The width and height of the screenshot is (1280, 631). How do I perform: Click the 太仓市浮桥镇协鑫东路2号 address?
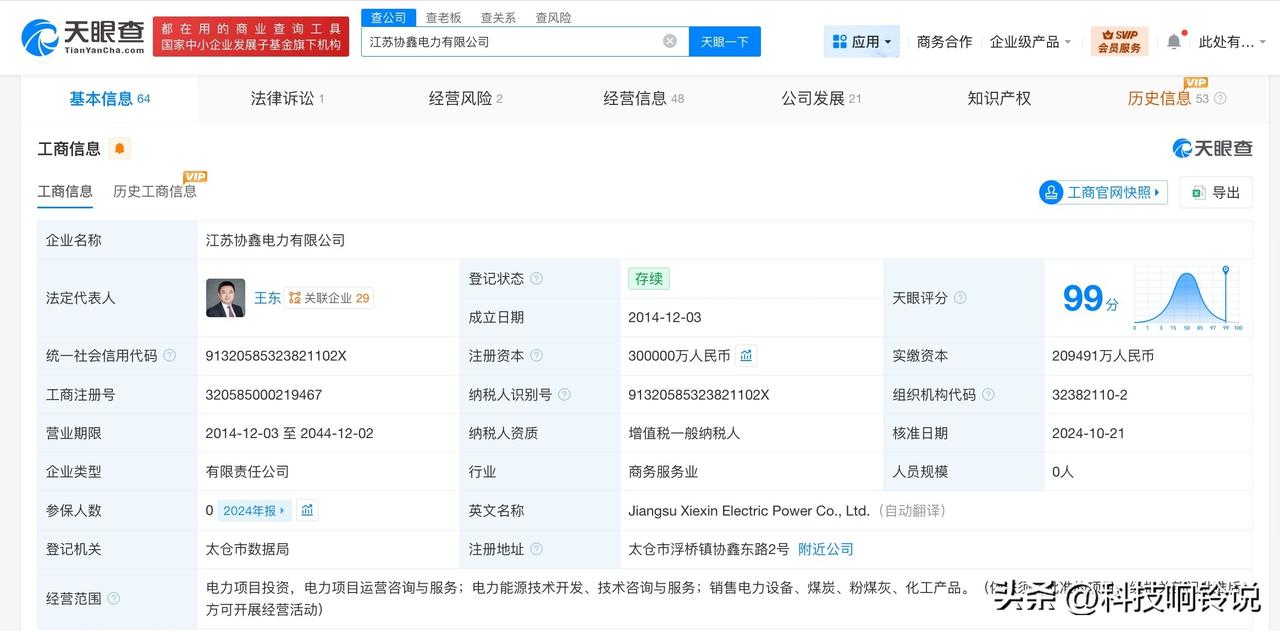point(709,549)
